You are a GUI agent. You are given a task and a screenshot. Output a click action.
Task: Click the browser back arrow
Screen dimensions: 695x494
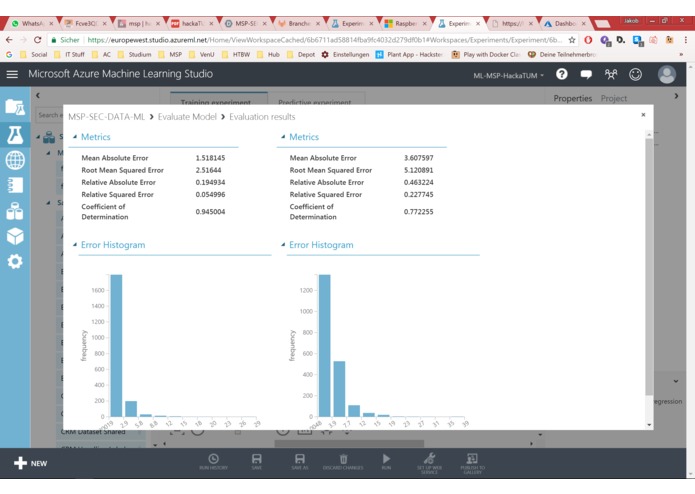tap(9, 40)
